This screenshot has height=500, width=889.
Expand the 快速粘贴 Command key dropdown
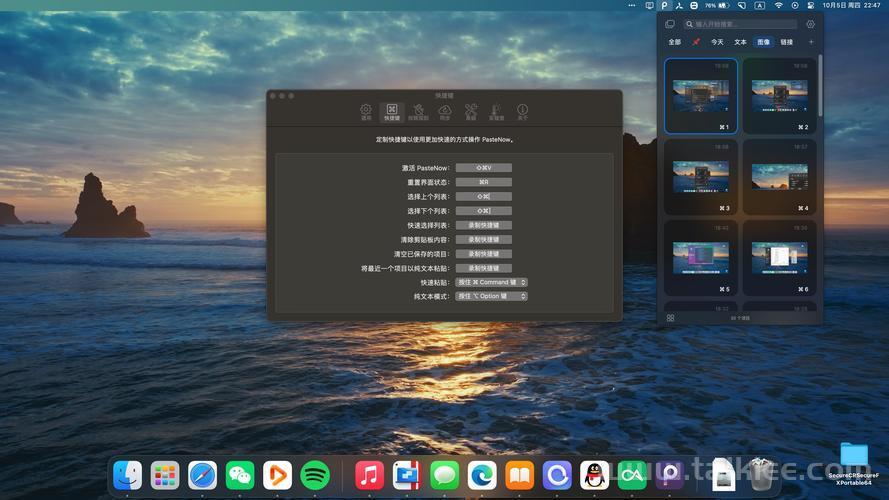[x=491, y=282]
